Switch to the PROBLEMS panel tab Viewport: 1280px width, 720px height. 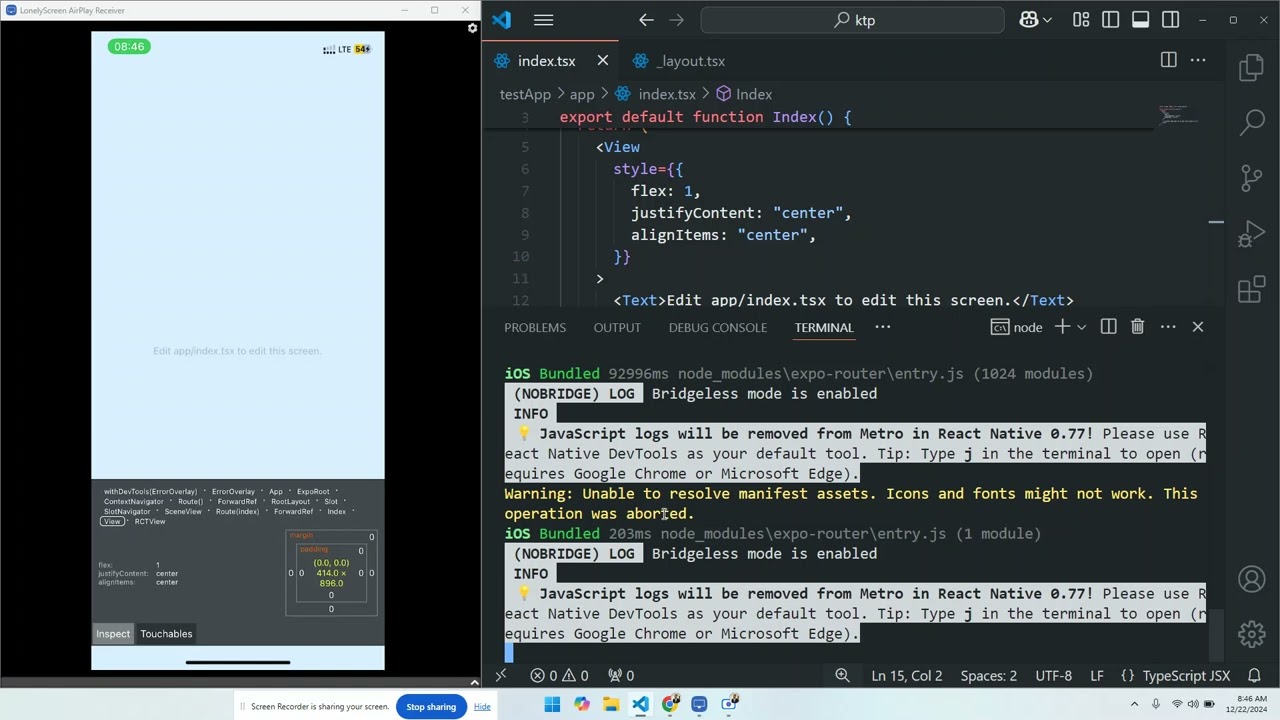point(535,327)
